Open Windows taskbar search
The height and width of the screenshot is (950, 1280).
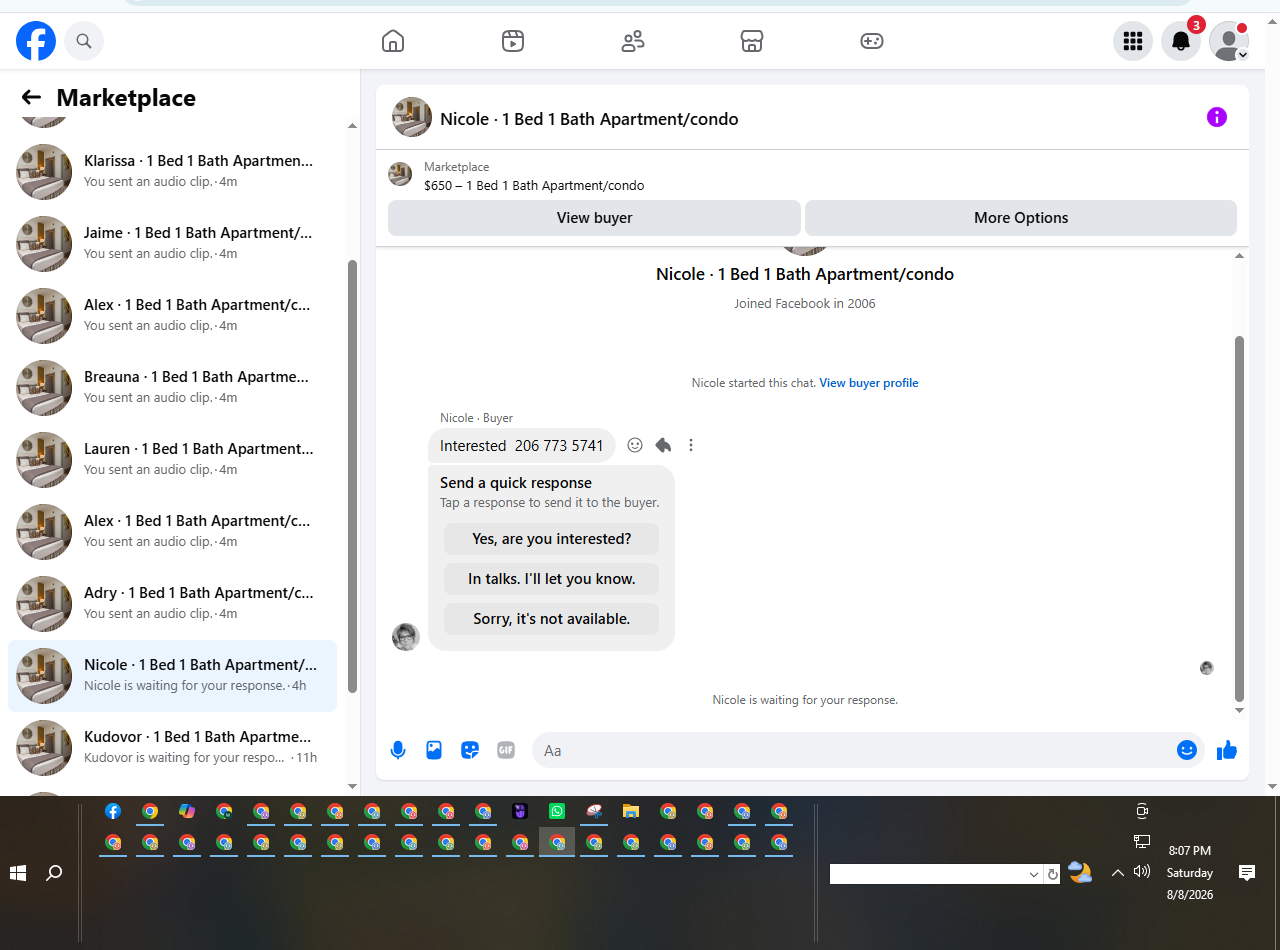click(54, 873)
